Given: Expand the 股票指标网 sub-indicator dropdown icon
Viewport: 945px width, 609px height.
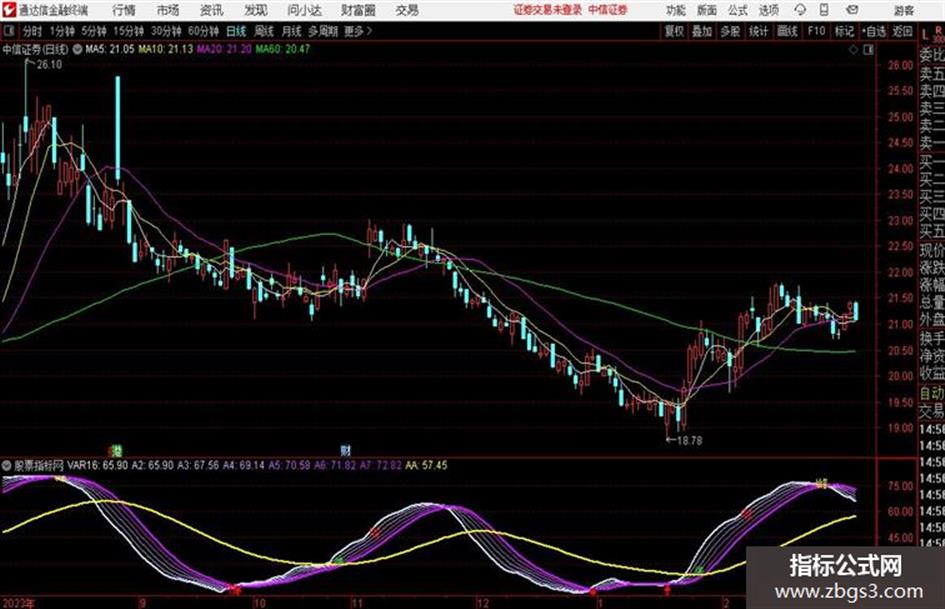Looking at the screenshot, I should point(7,465).
